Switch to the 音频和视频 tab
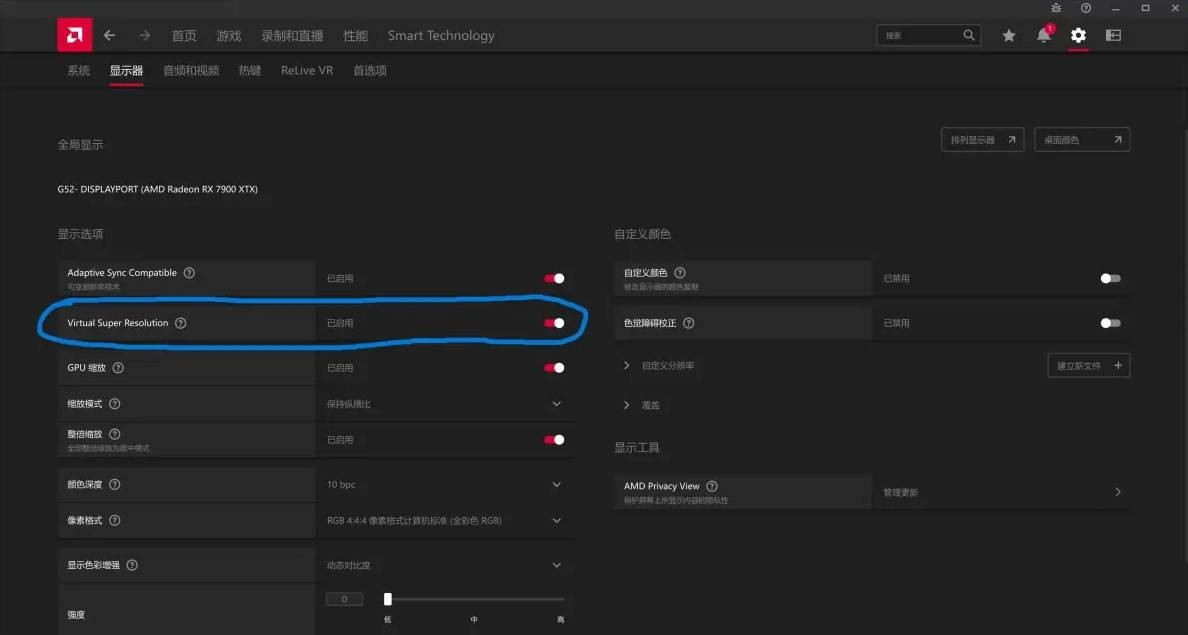Image resolution: width=1188 pixels, height=635 pixels. (x=190, y=71)
